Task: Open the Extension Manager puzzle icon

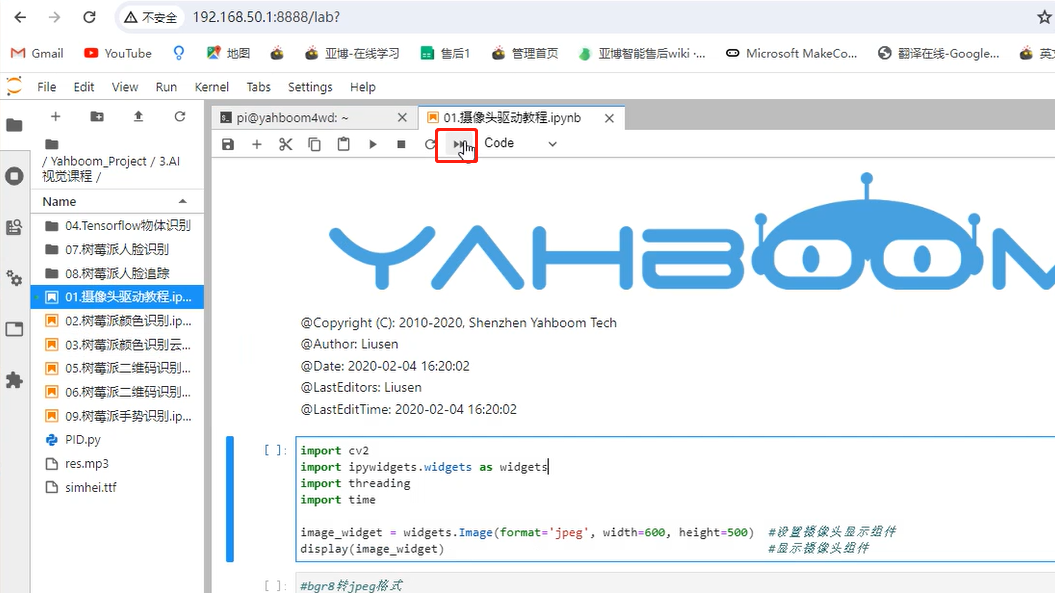Action: [x=14, y=380]
